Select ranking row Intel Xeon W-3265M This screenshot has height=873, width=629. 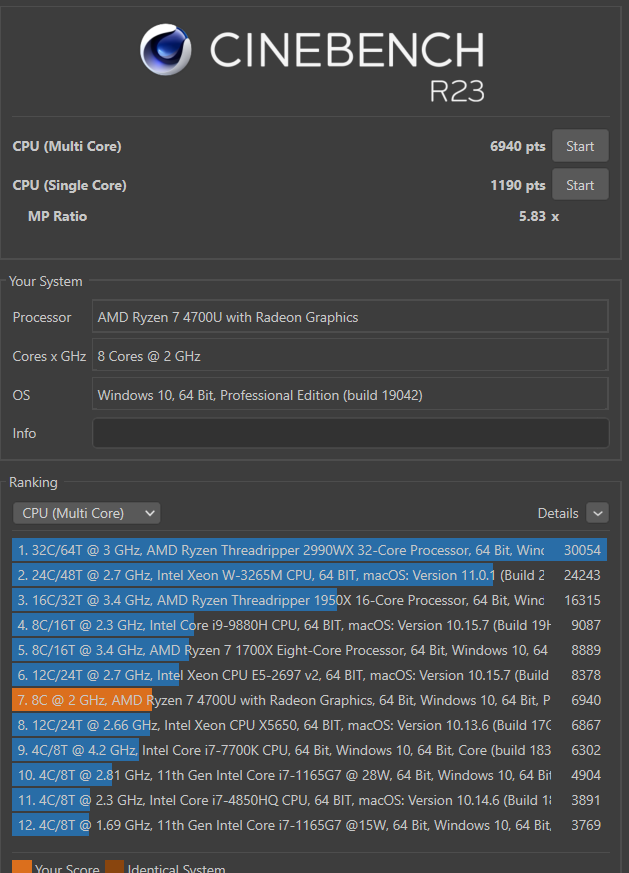(309, 575)
